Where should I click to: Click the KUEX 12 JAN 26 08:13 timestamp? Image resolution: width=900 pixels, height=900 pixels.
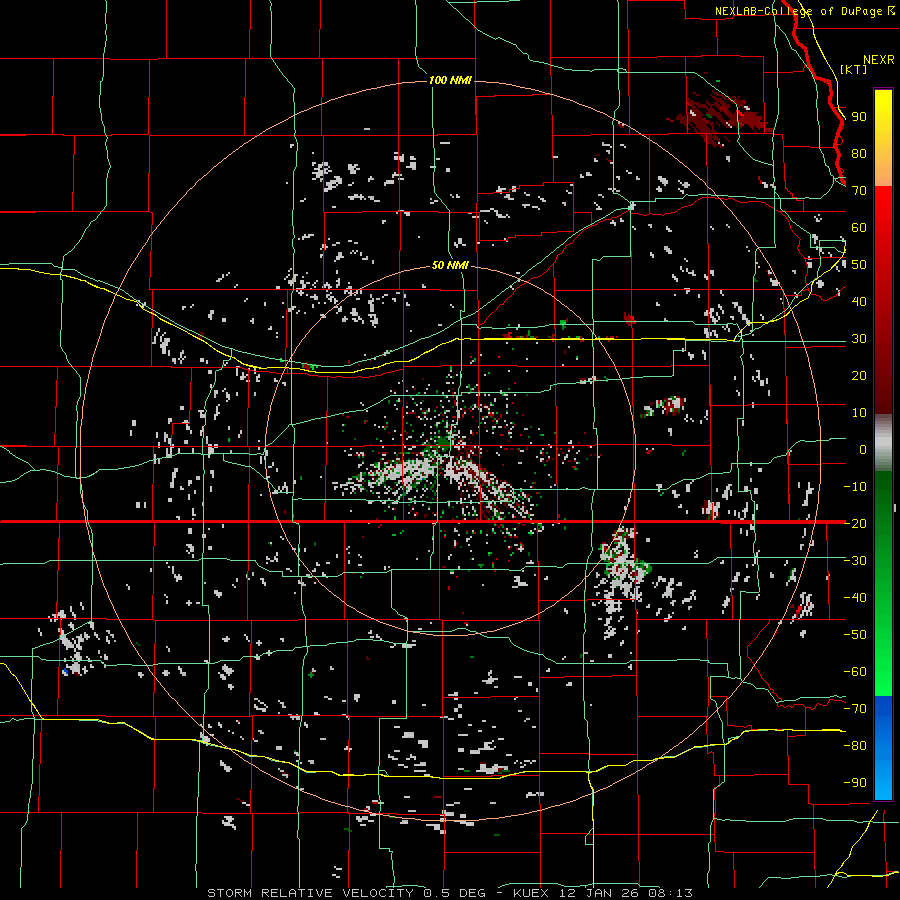click(x=603, y=893)
